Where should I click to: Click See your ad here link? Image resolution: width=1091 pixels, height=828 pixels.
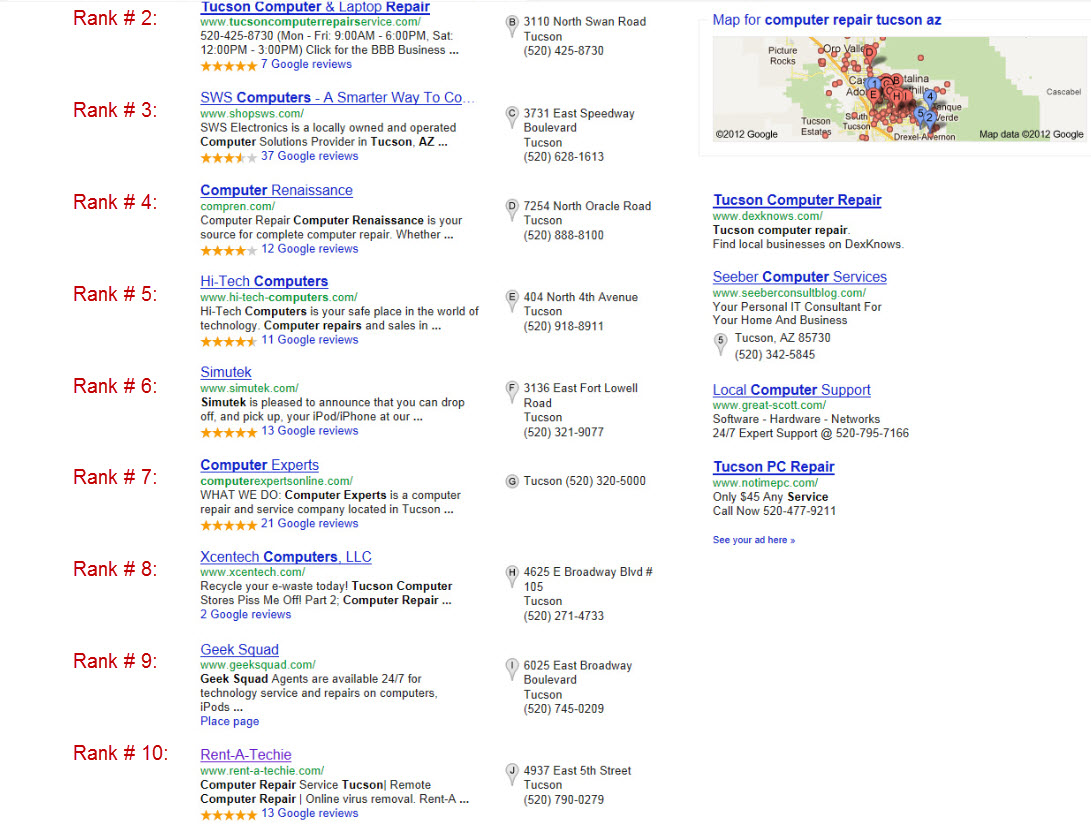point(754,540)
